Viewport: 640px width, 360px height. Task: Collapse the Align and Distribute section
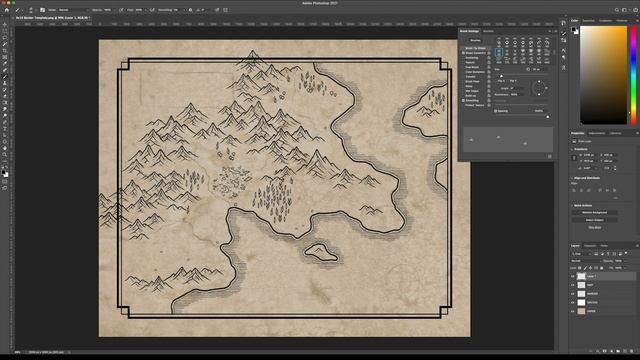click(572, 178)
